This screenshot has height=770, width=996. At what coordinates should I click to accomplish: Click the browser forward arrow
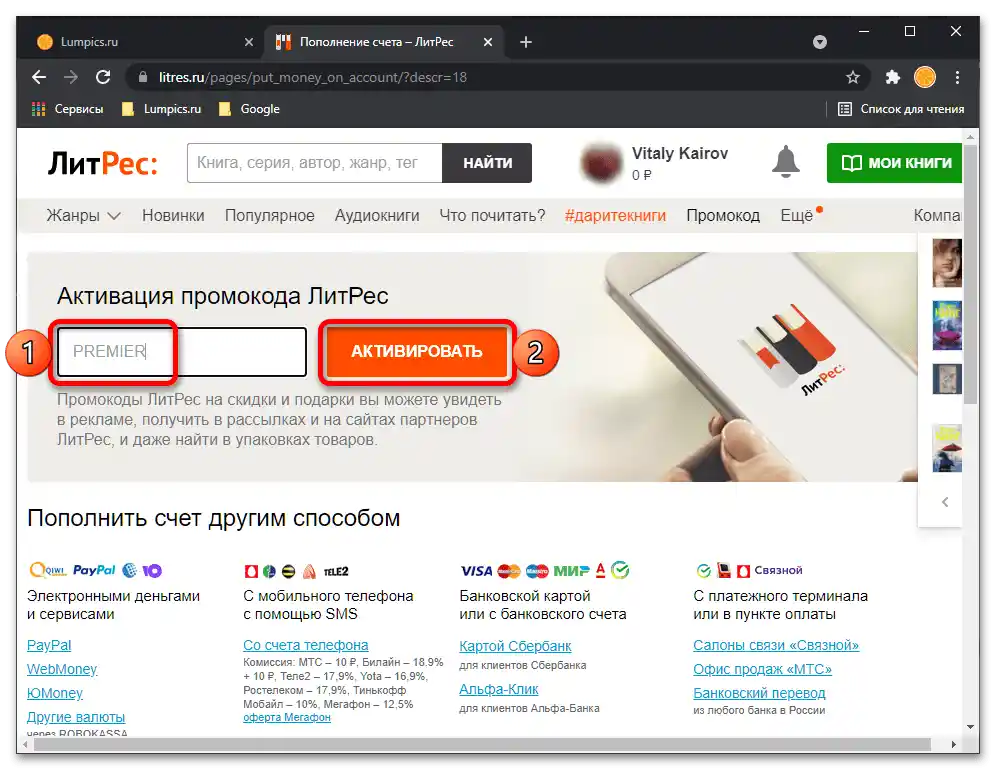[x=71, y=78]
